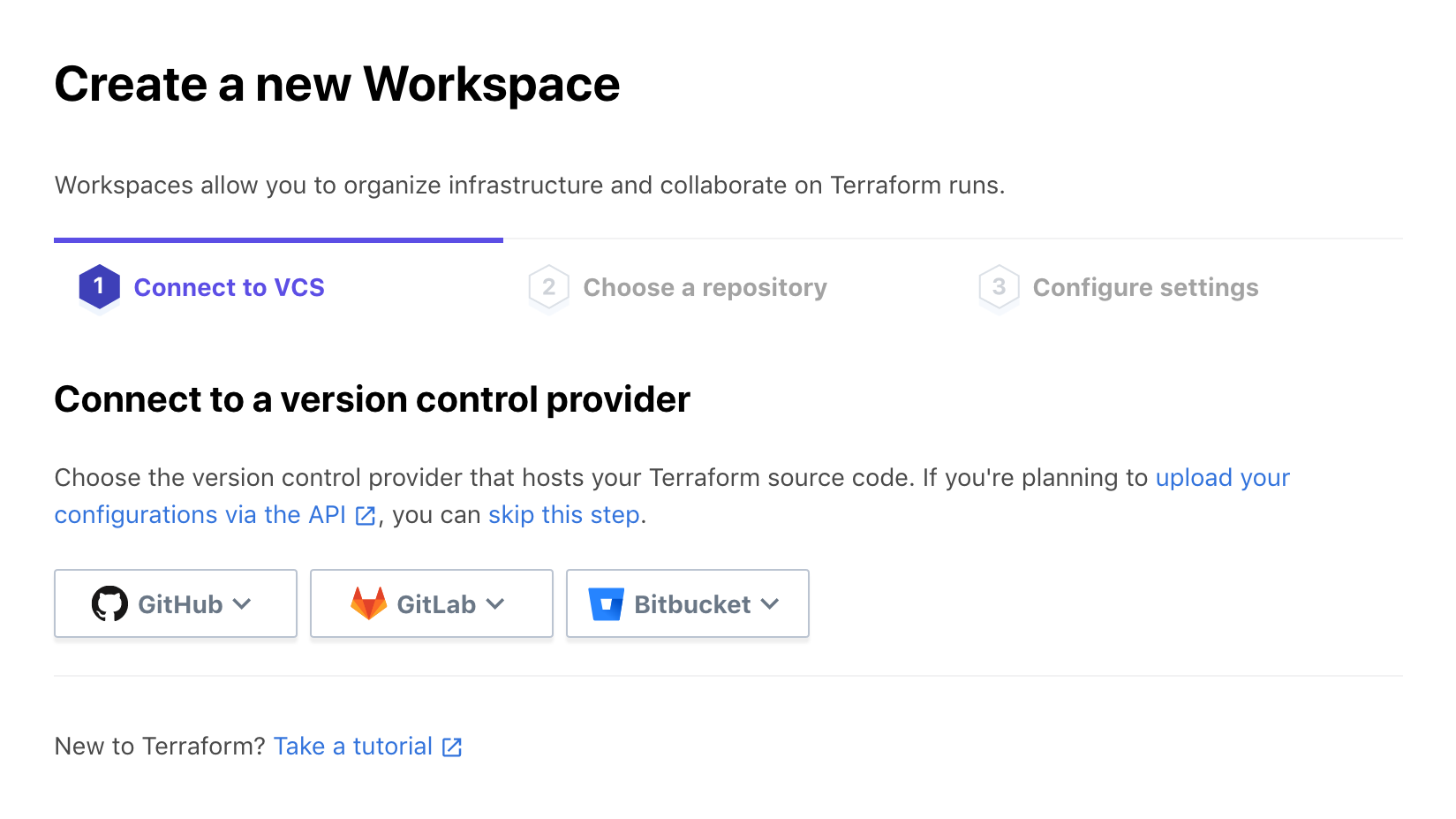Click the step 1 hexagon badge

coord(99,287)
